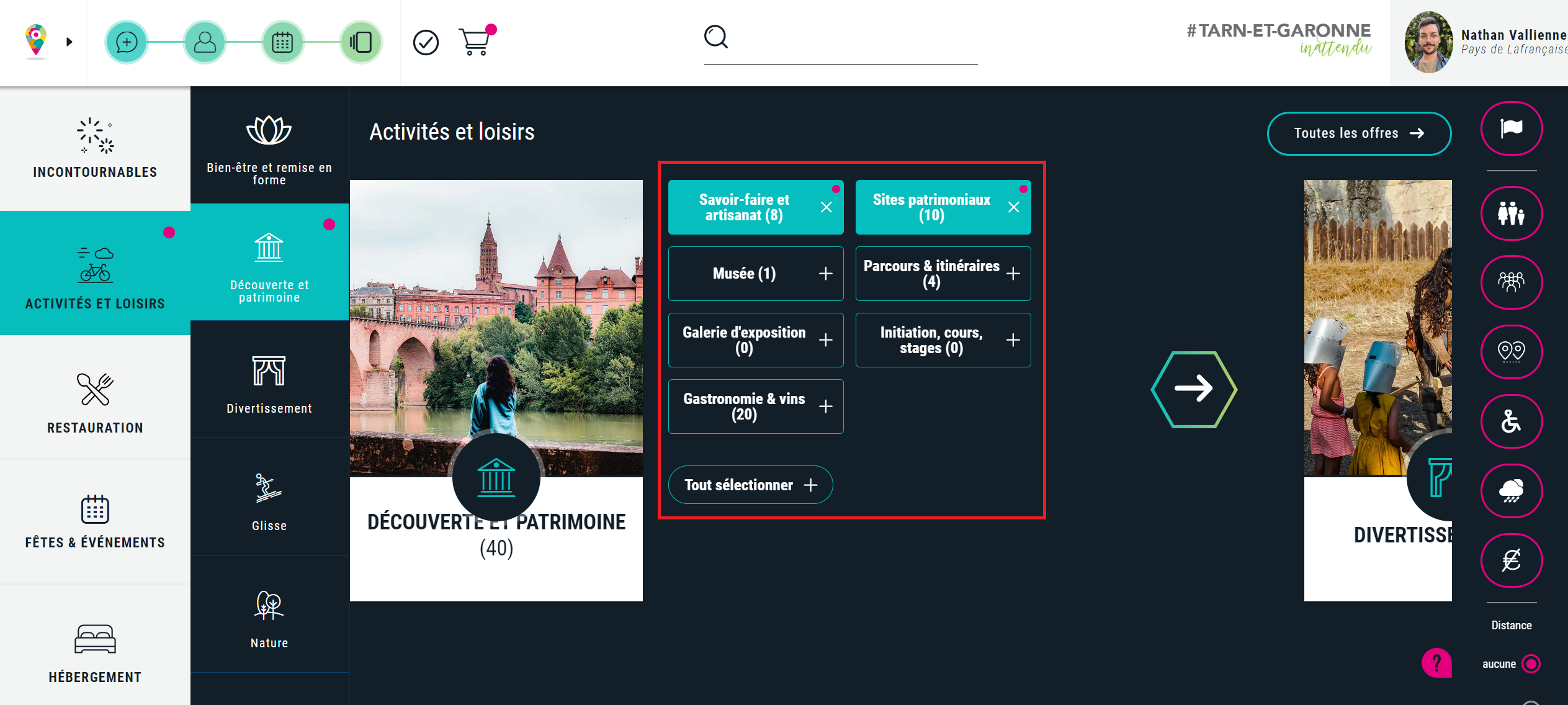1568x705 pixels.
Task: Open the shopping cart icon
Action: click(475, 42)
